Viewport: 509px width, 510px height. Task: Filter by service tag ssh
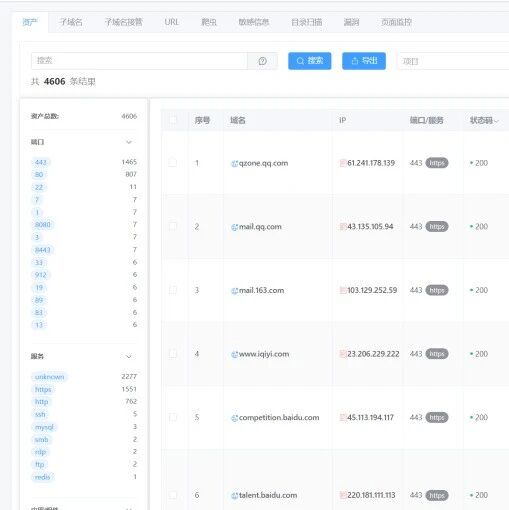pos(40,415)
